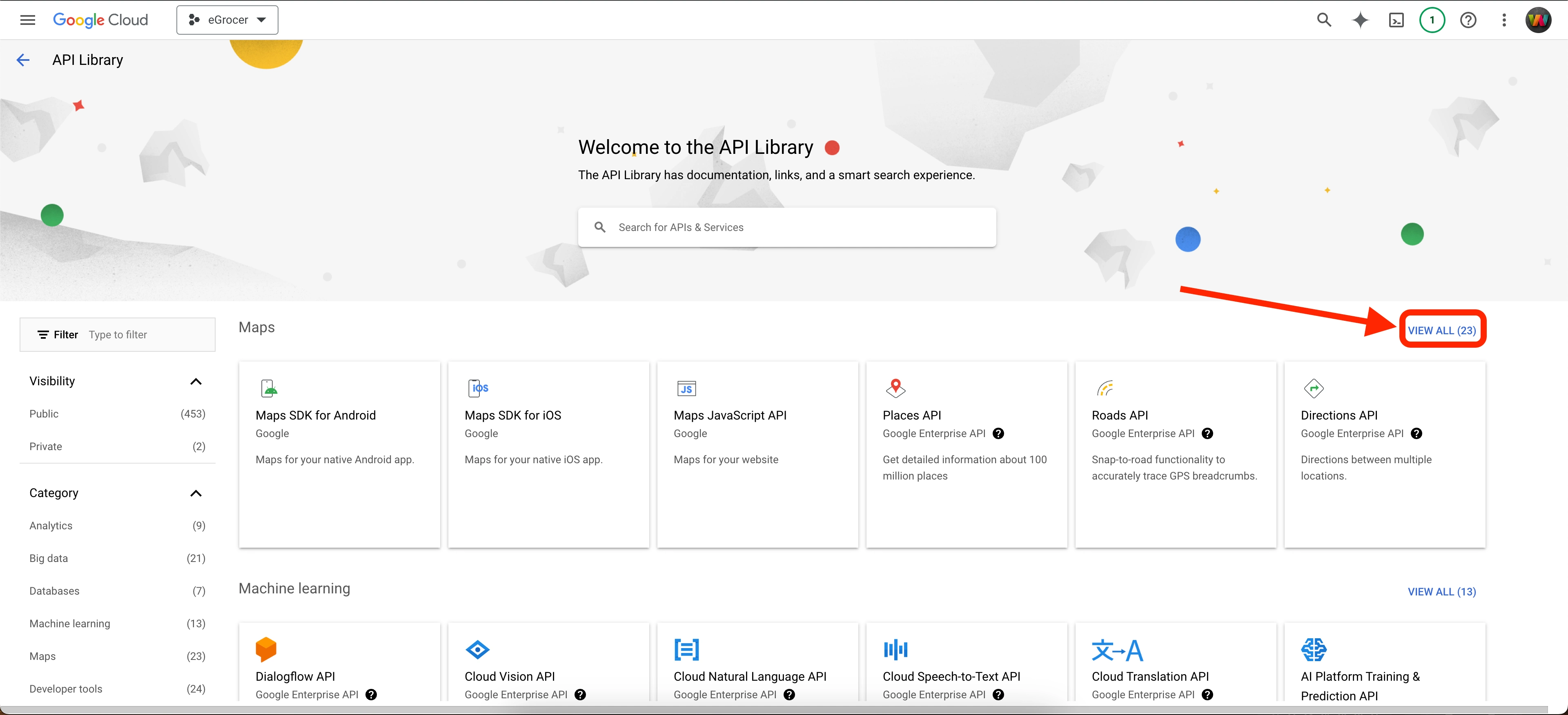Select the Developer tools category filter
Viewport: 1568px width, 715px height.
point(117,689)
